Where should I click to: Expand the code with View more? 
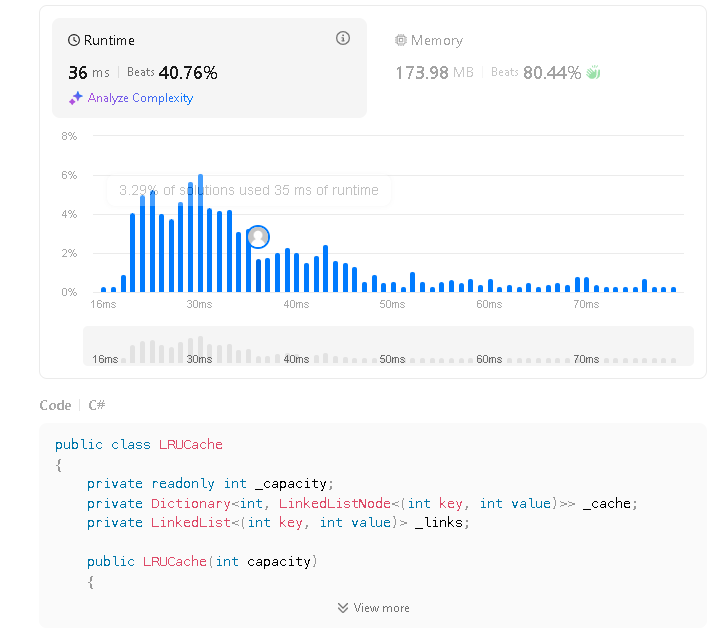(x=381, y=608)
